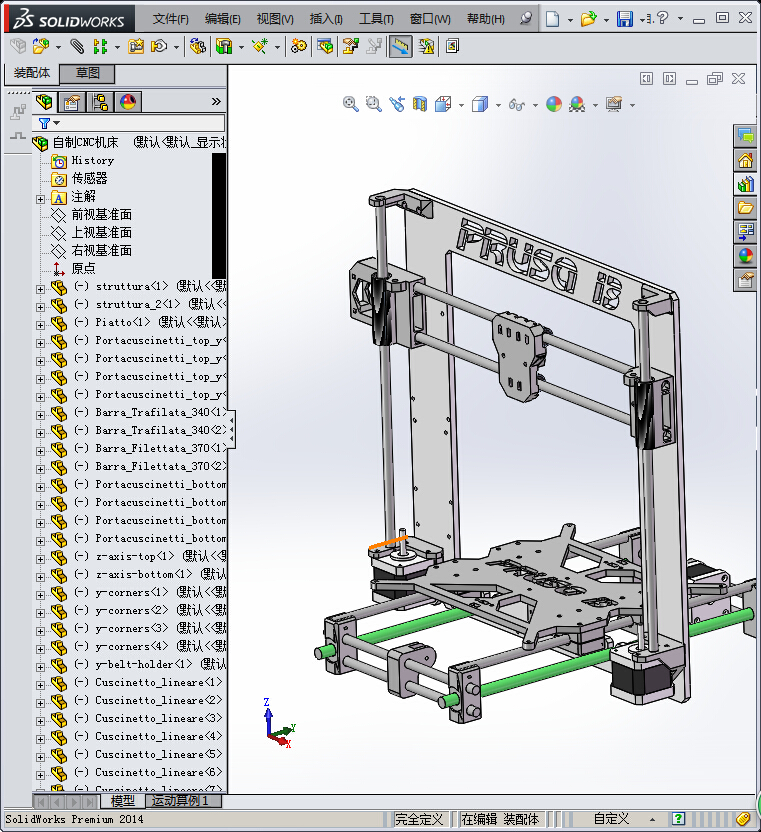
Task: Open the 工具(T) menu
Action: tap(376, 19)
